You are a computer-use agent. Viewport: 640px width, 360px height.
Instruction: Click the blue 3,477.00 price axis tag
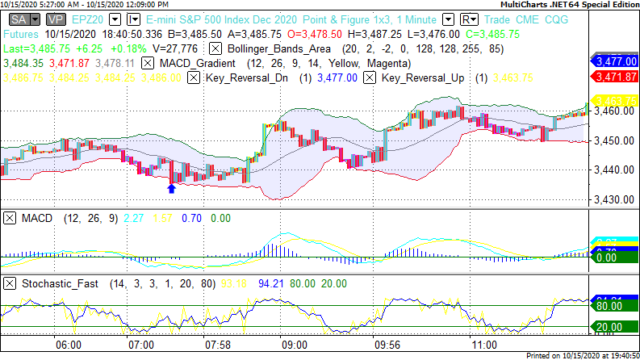click(614, 62)
